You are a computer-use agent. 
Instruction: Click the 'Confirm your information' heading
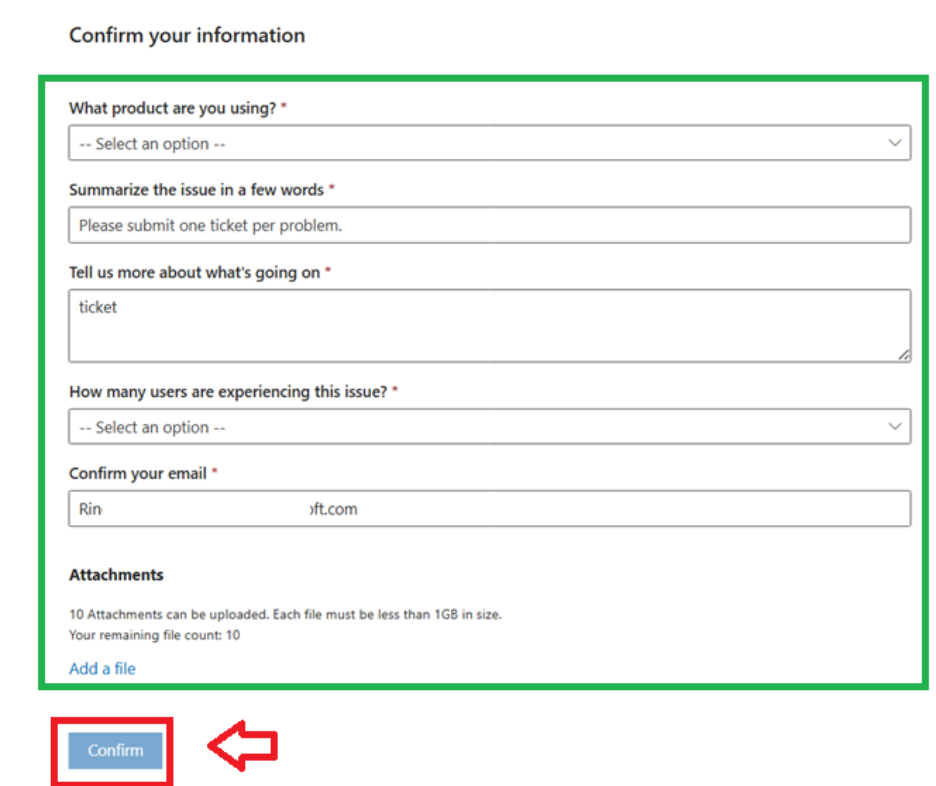[187, 36]
